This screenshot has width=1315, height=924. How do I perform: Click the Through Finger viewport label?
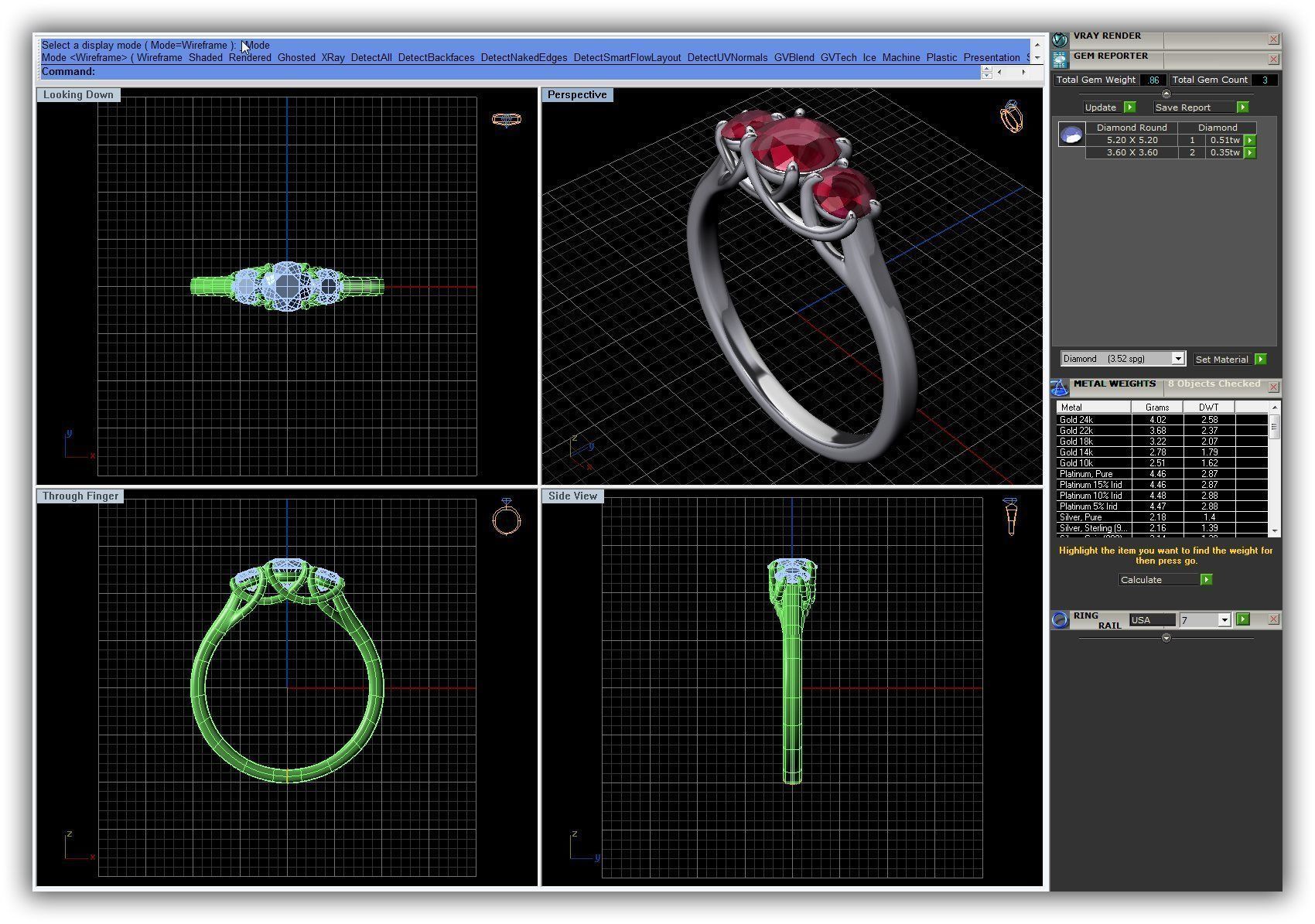point(80,496)
